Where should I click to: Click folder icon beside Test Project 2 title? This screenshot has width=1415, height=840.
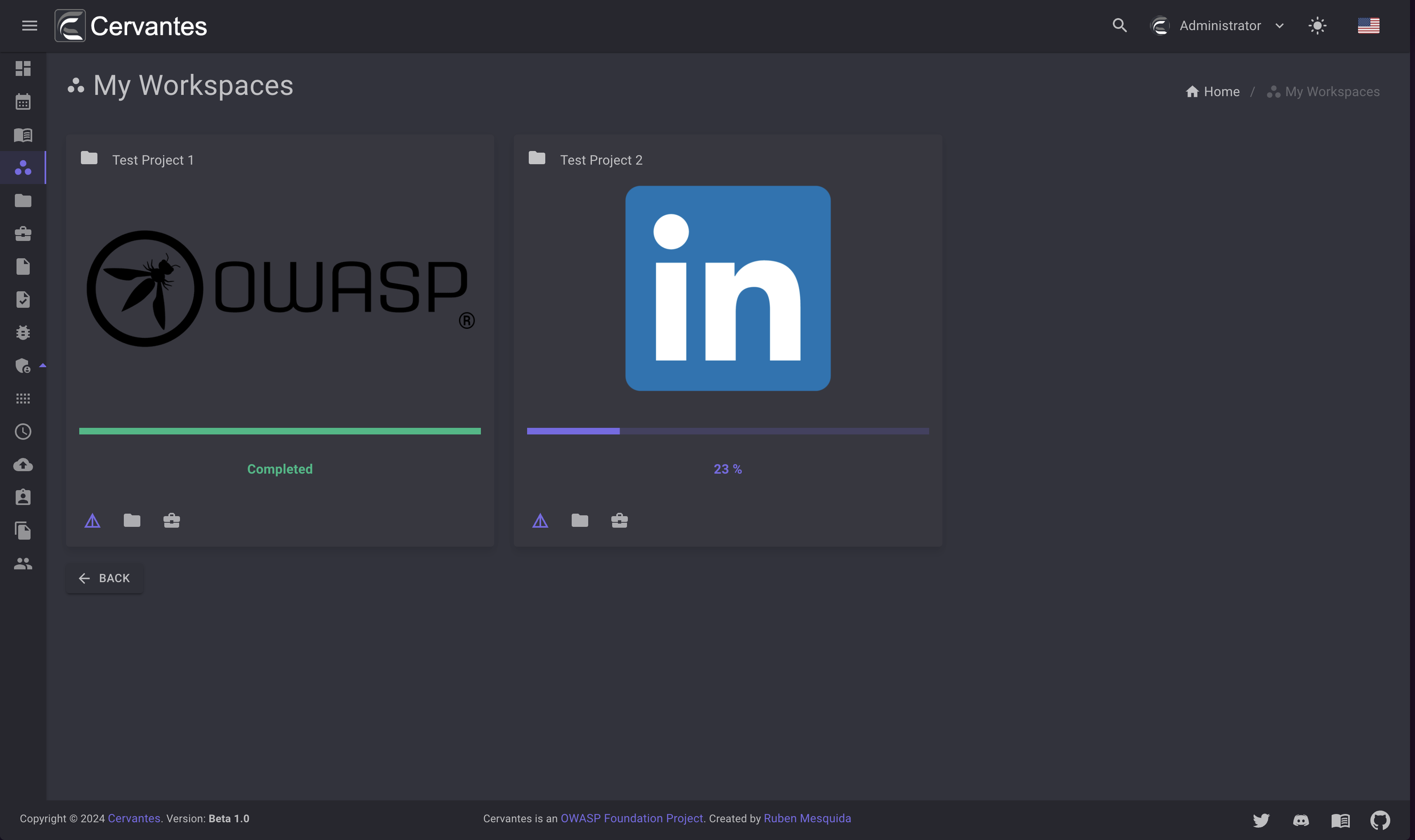point(537,158)
